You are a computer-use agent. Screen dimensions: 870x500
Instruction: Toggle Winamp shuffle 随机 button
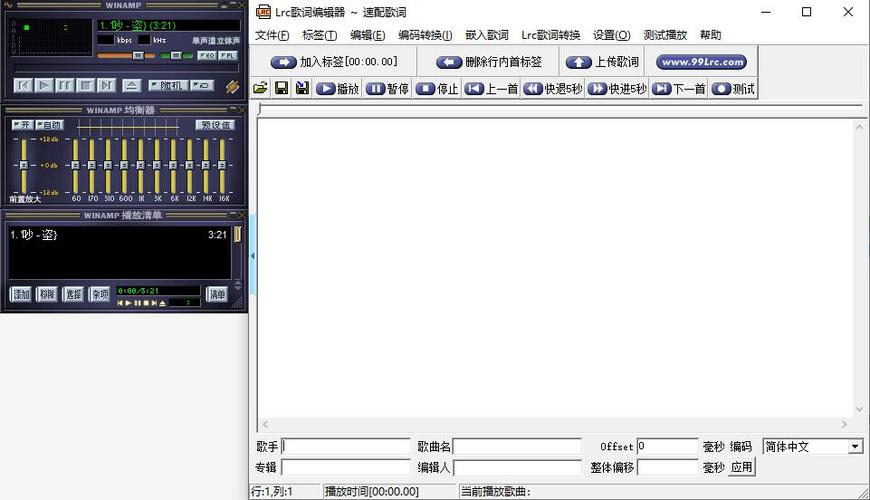click(x=167, y=86)
